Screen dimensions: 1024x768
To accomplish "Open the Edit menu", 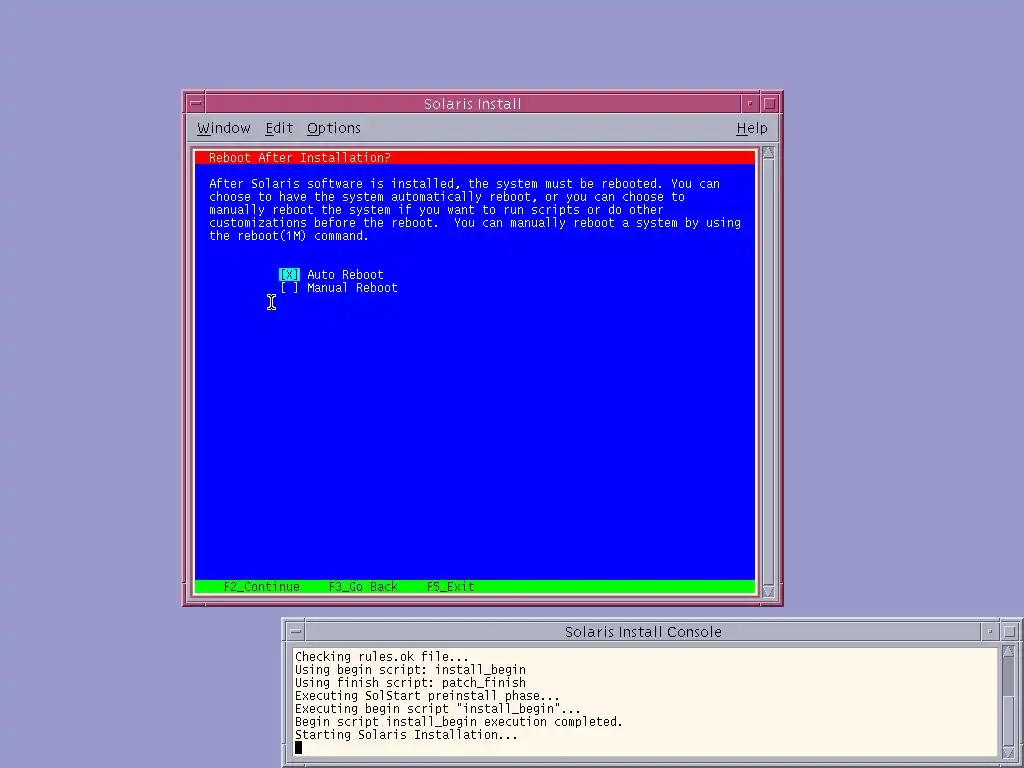I will coord(279,128).
